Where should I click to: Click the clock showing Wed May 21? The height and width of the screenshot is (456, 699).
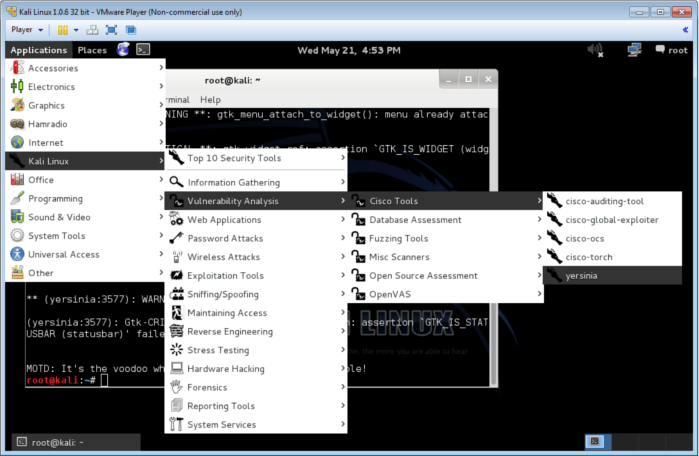click(x=346, y=49)
